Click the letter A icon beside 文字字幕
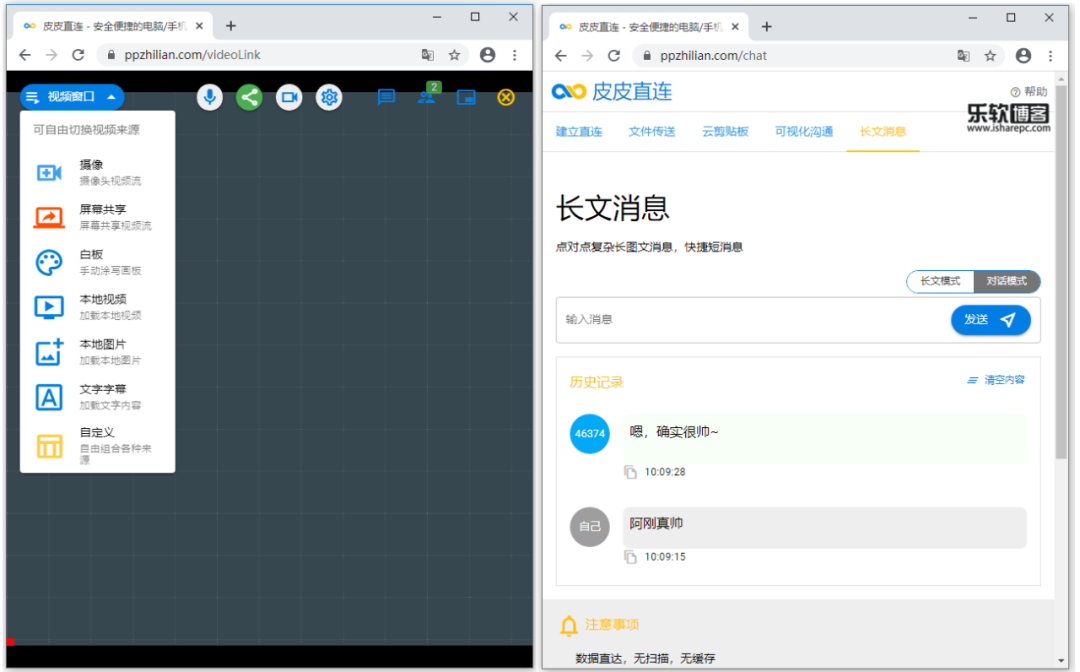Image resolution: width=1080 pixels, height=672 pixels. click(49, 397)
